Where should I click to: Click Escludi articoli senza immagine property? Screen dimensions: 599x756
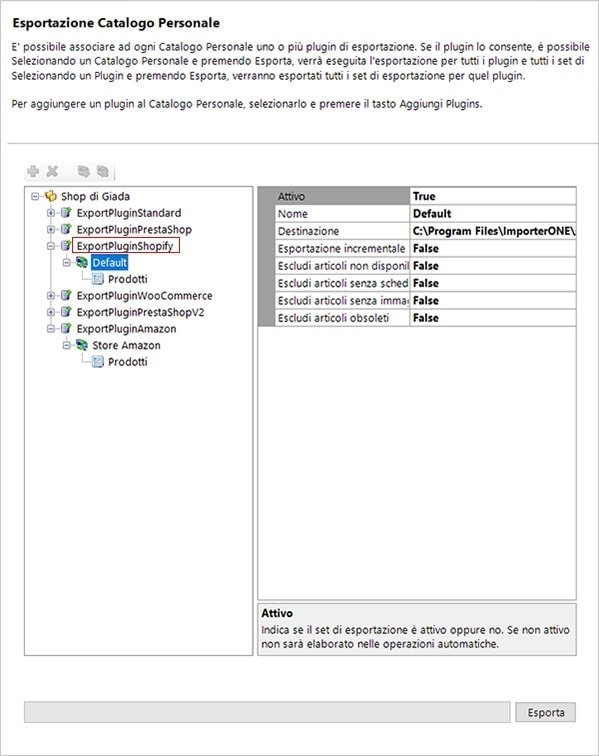pos(342,300)
